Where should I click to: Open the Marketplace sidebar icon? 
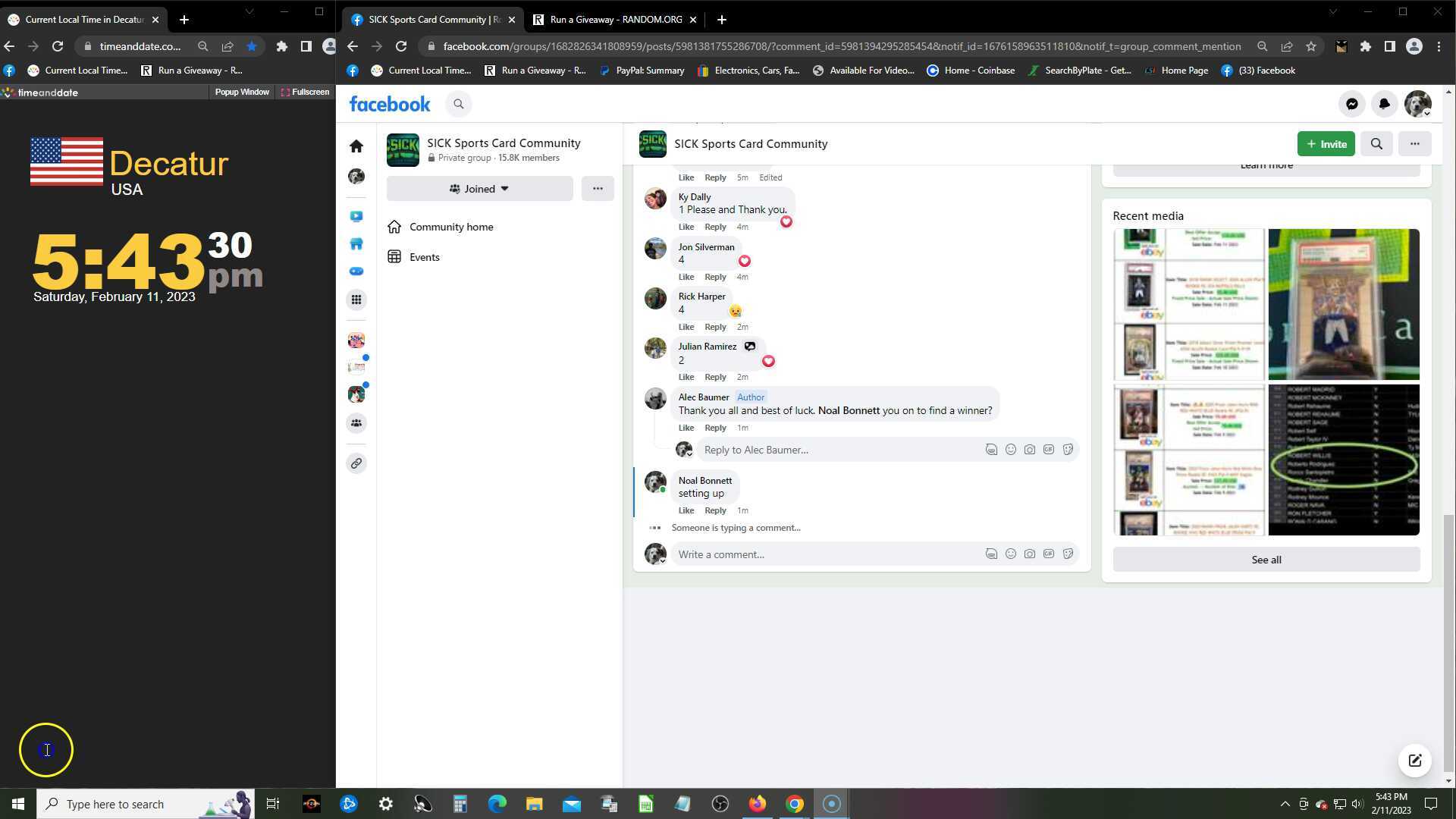point(356,243)
